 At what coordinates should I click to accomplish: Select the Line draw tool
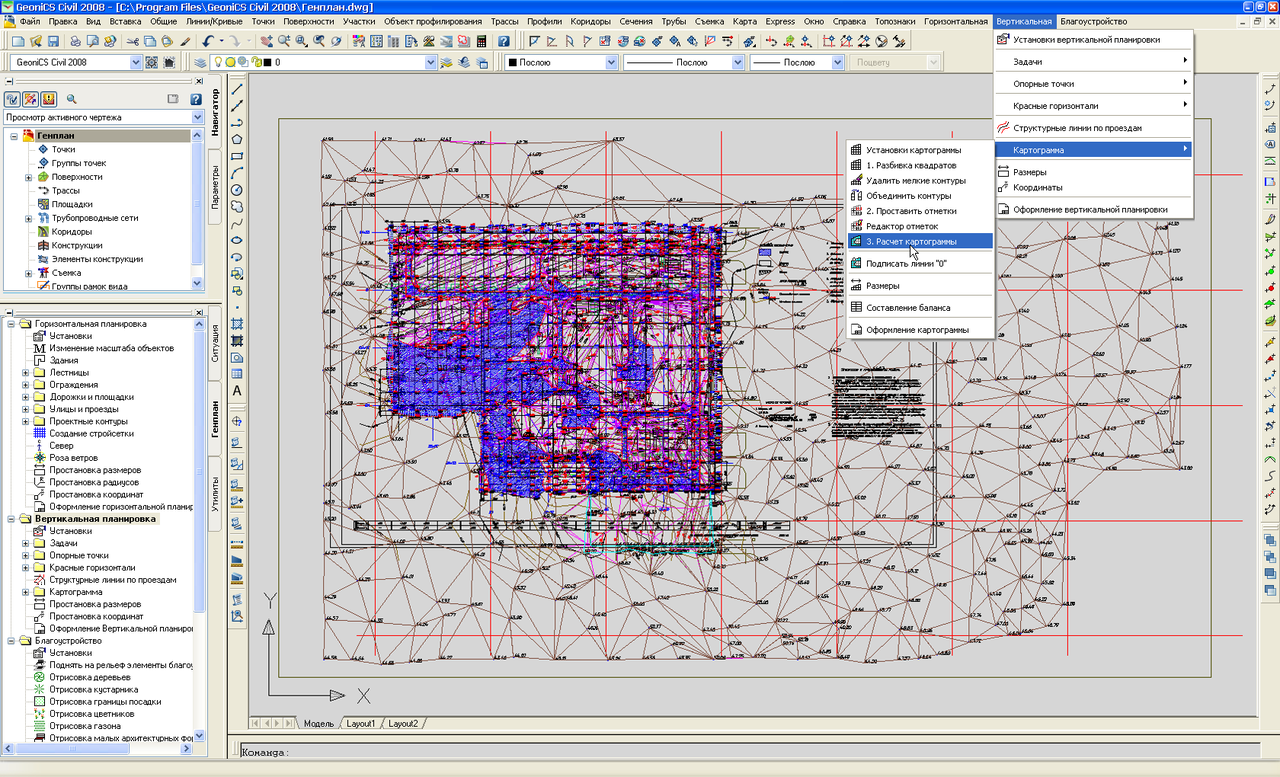point(238,88)
